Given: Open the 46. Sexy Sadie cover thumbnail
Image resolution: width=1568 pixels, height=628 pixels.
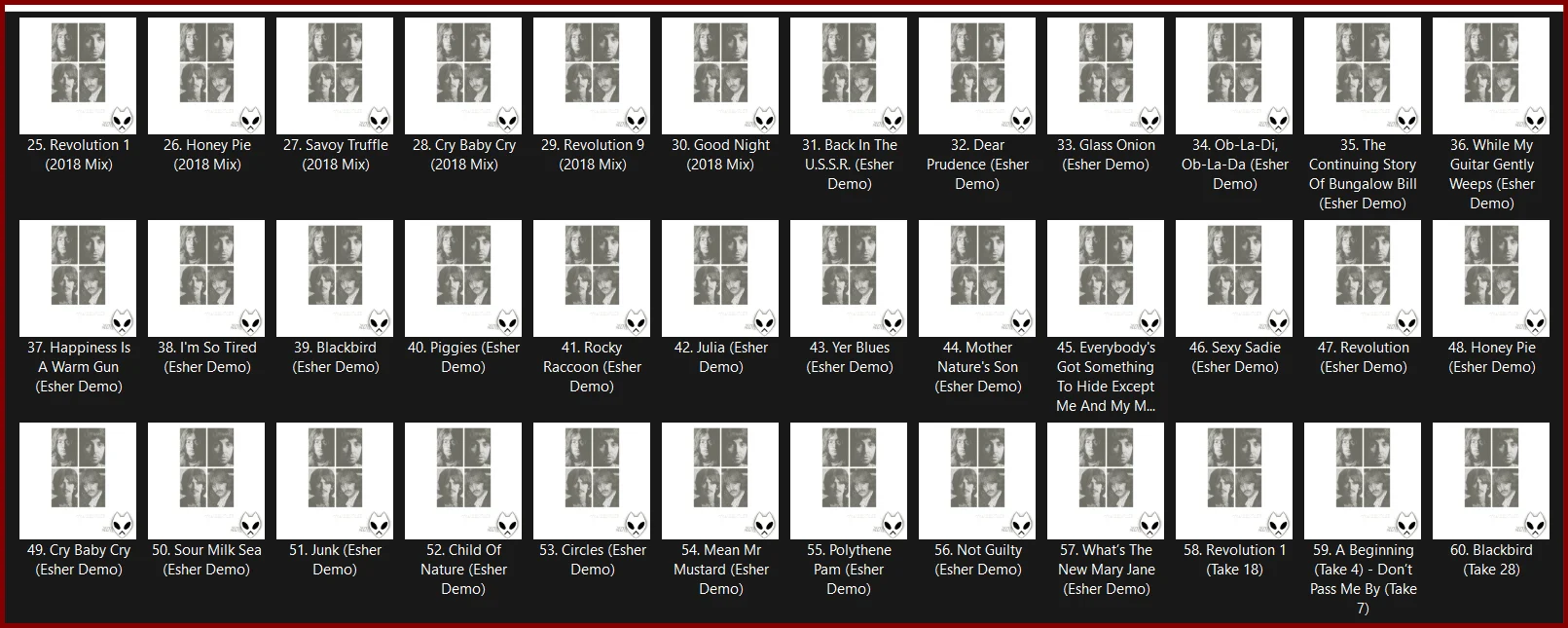Looking at the screenshot, I should 1234,278.
